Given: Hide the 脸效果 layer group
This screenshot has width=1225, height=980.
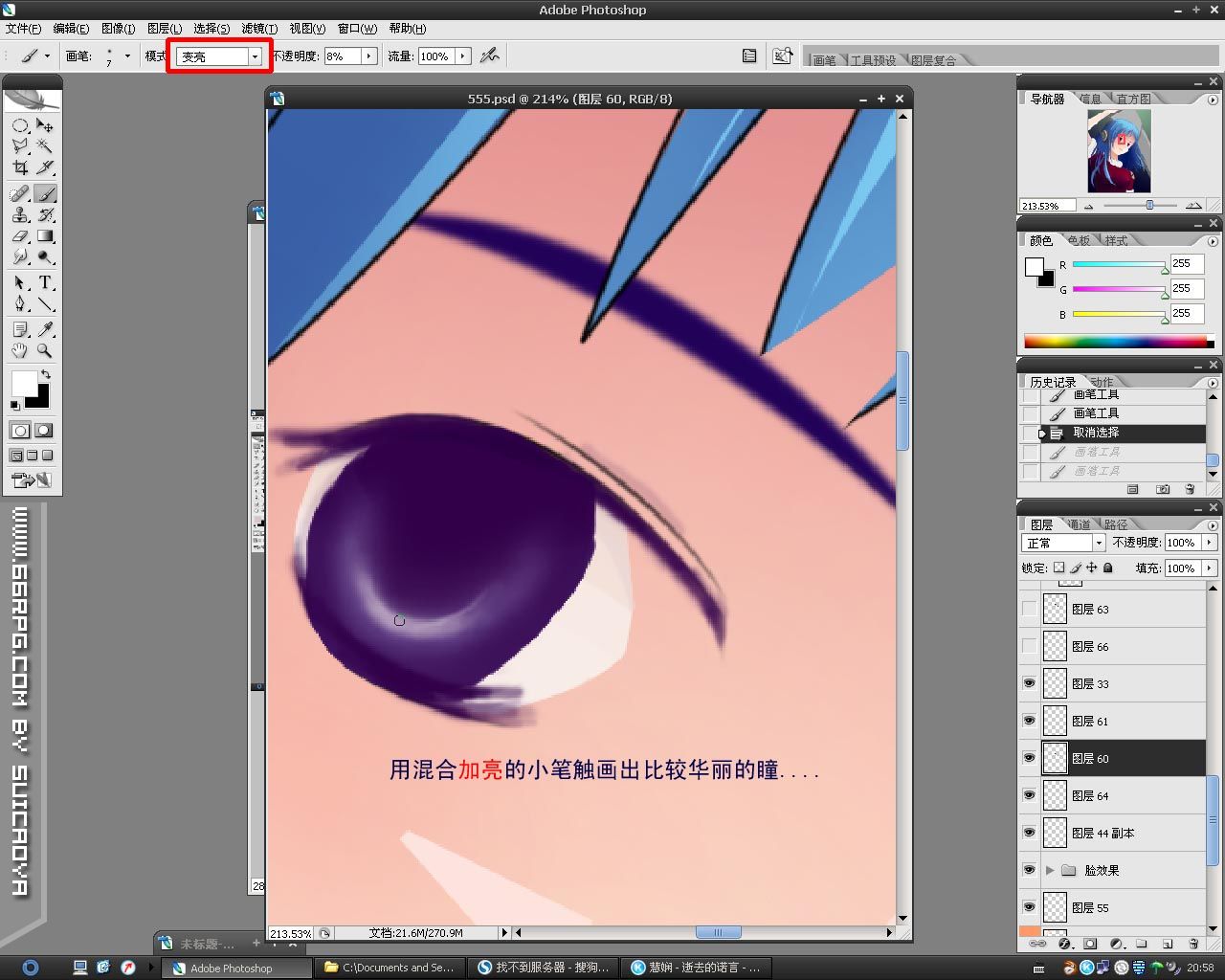Looking at the screenshot, I should click(x=1029, y=870).
